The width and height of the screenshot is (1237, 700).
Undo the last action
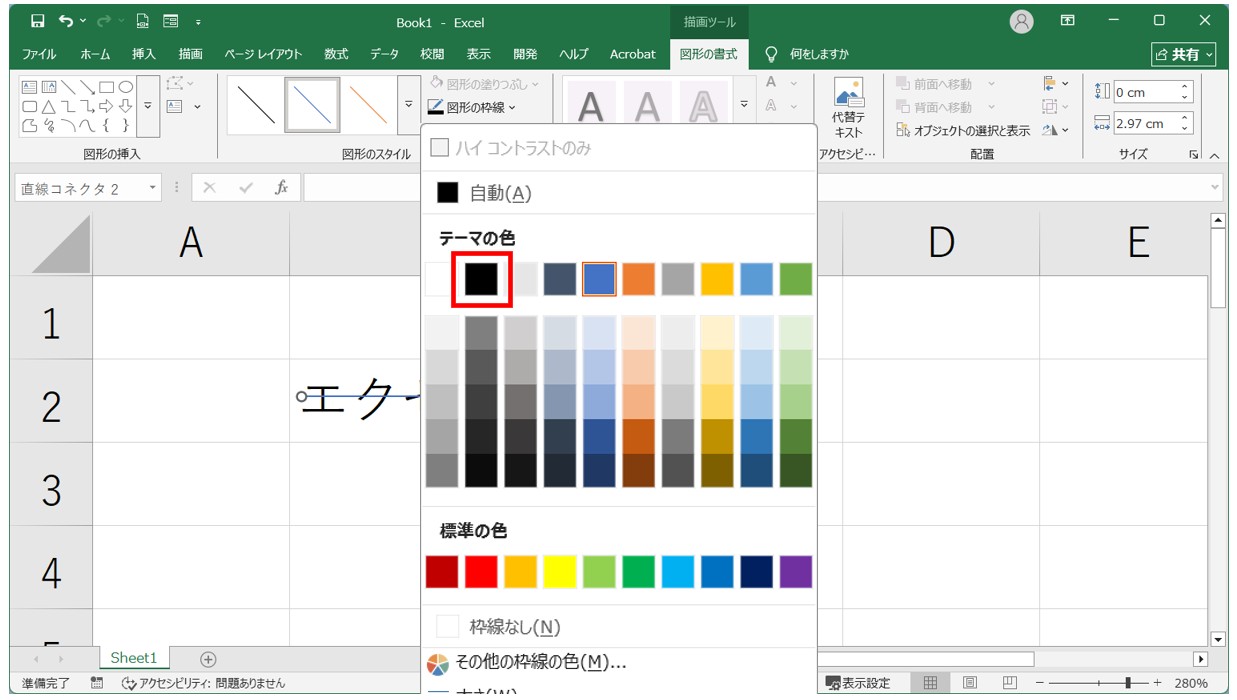click(66, 21)
